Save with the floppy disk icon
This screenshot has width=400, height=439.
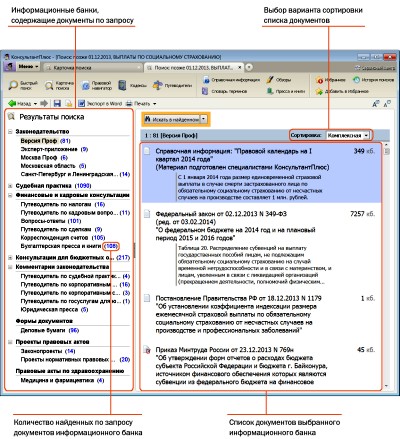pyautogui.click(x=57, y=103)
